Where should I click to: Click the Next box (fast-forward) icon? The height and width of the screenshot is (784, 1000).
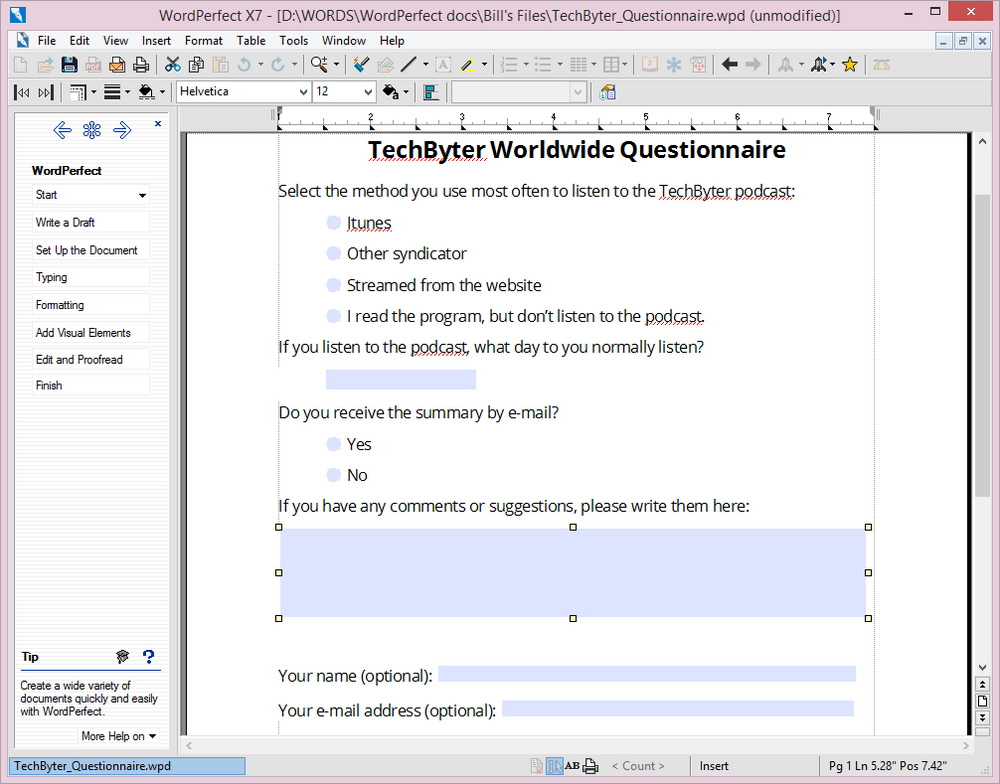point(45,92)
